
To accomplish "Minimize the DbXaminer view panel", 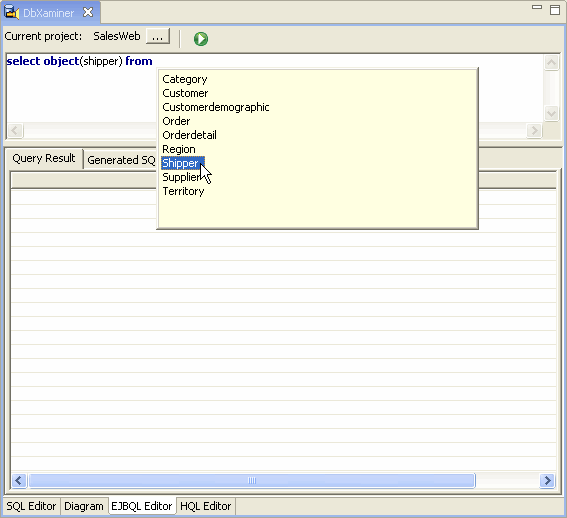I will pyautogui.click(x=537, y=7).
